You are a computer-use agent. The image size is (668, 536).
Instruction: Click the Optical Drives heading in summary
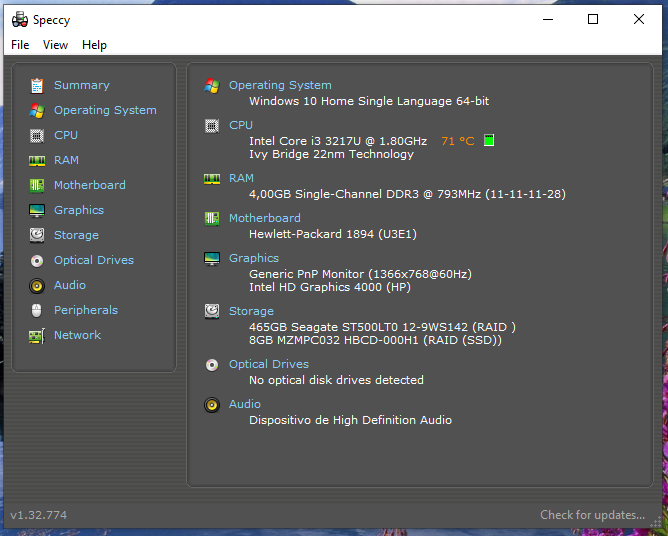tap(269, 364)
